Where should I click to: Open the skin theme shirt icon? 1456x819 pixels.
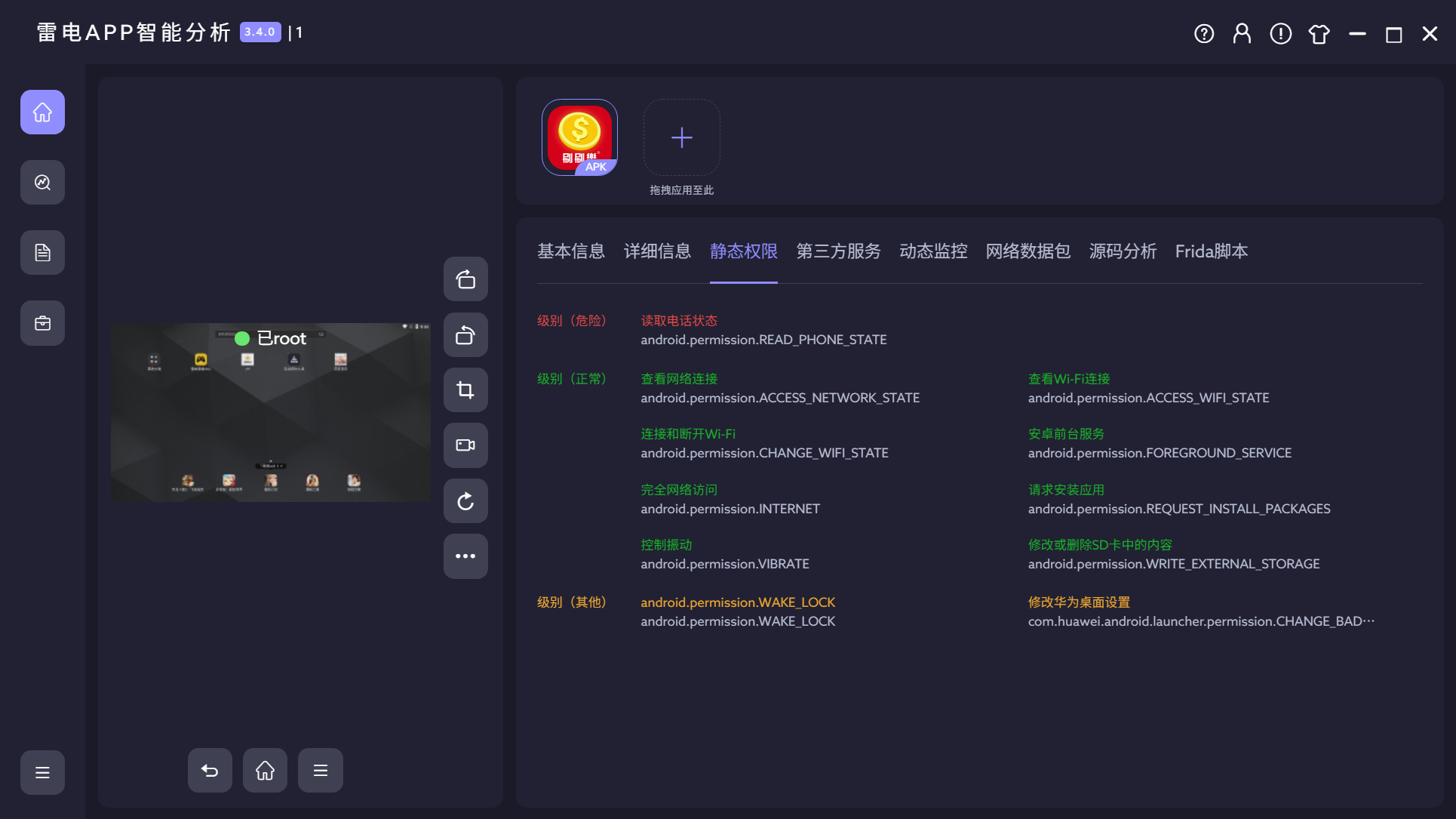click(1319, 34)
